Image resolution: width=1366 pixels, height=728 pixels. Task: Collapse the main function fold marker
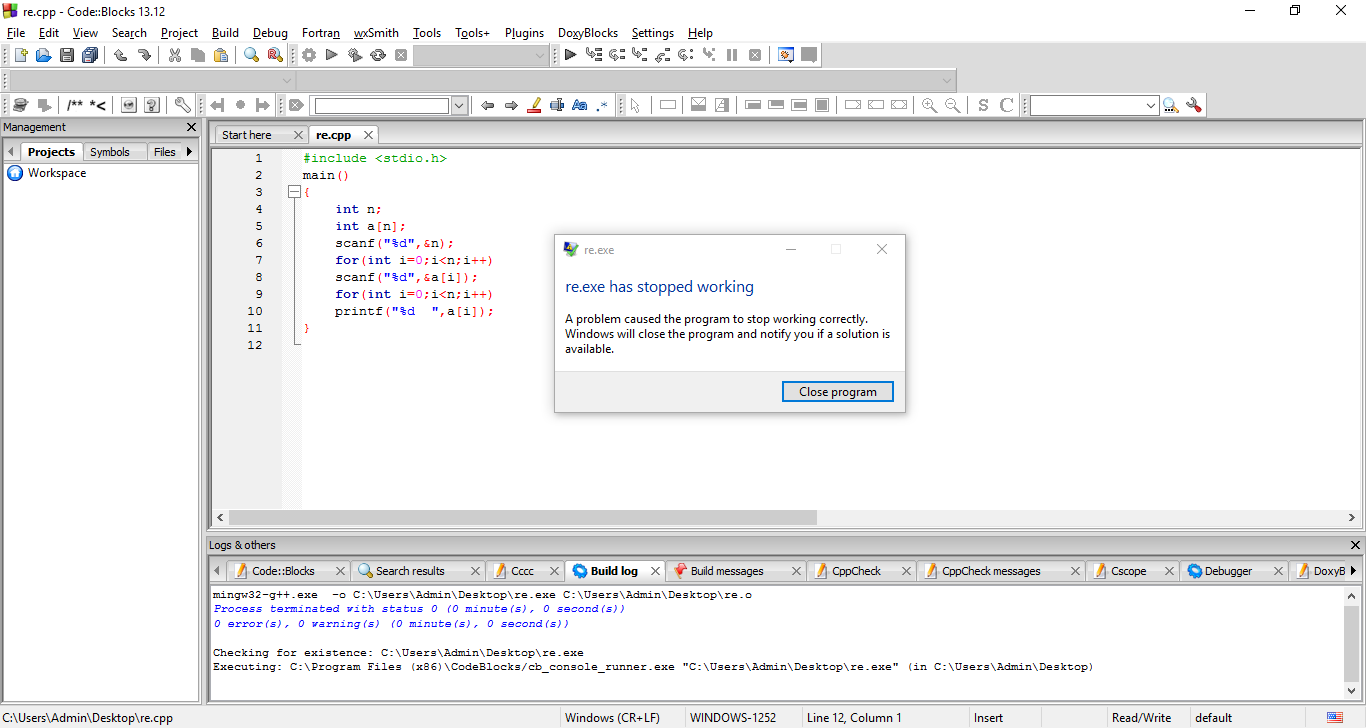click(294, 192)
